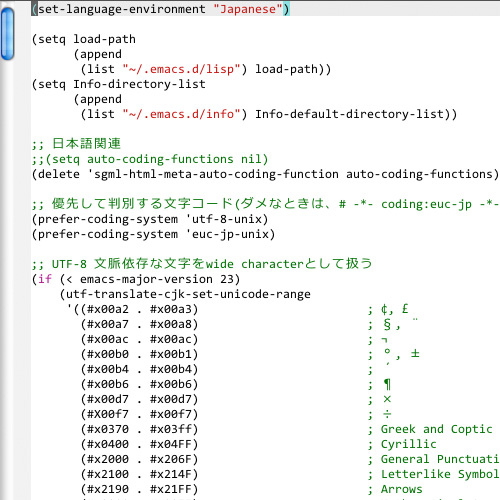Screen dimensions: 500x500
Task: Click the pair (#x00b6 . #x00b6)
Action: (139, 384)
